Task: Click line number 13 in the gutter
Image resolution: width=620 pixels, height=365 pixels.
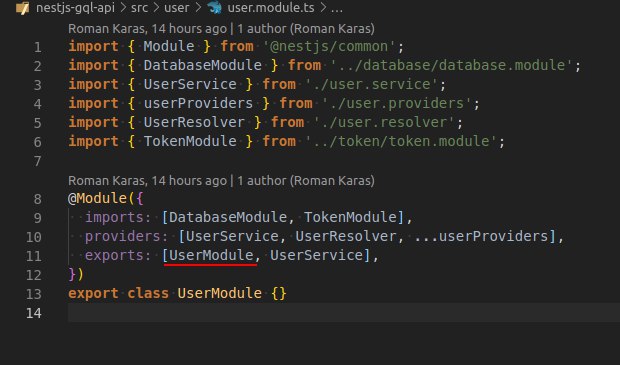Action: click(x=34, y=294)
